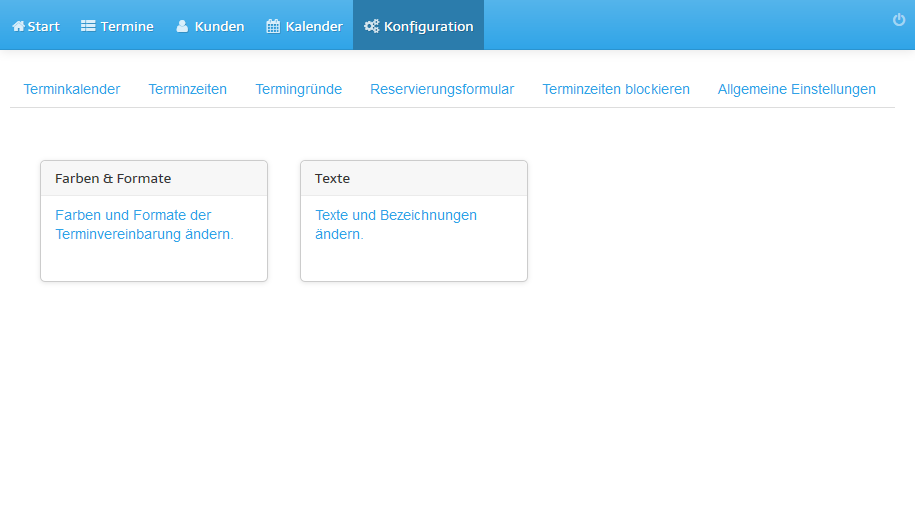Screen dimensions: 915x505
Task: Open the Termine label in the navigation
Action: point(127,26)
